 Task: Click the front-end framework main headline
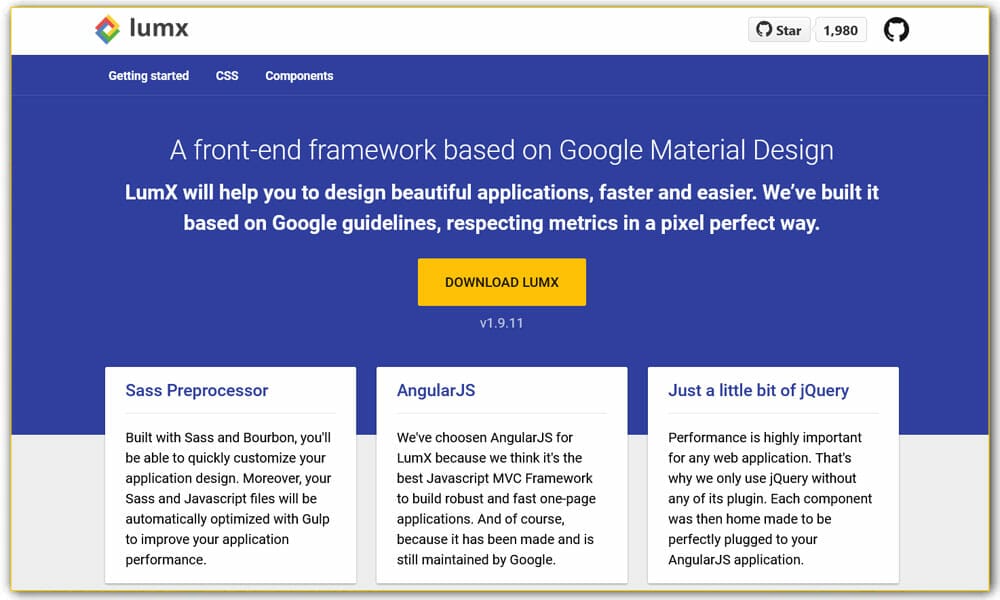pyautogui.click(x=501, y=150)
